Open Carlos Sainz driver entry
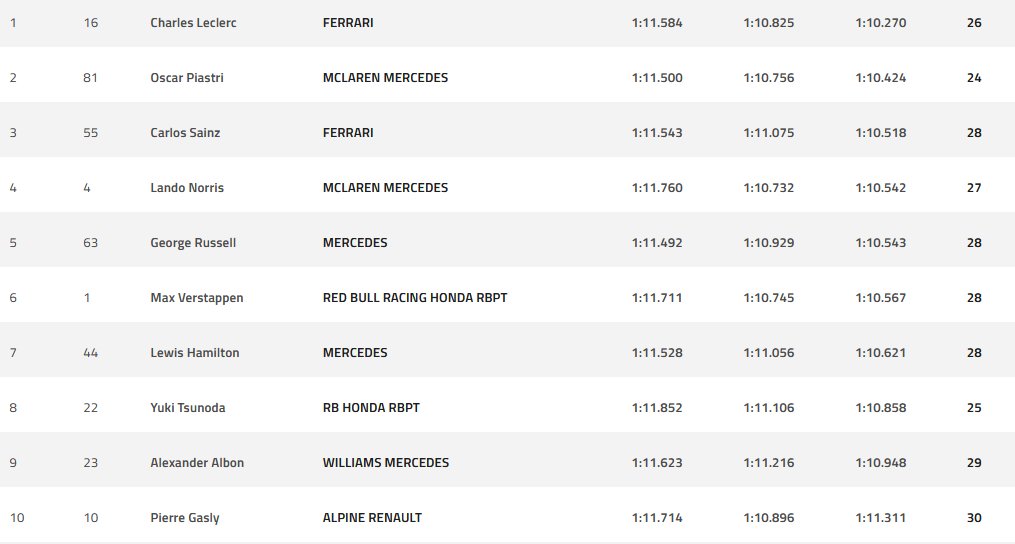 pos(185,133)
